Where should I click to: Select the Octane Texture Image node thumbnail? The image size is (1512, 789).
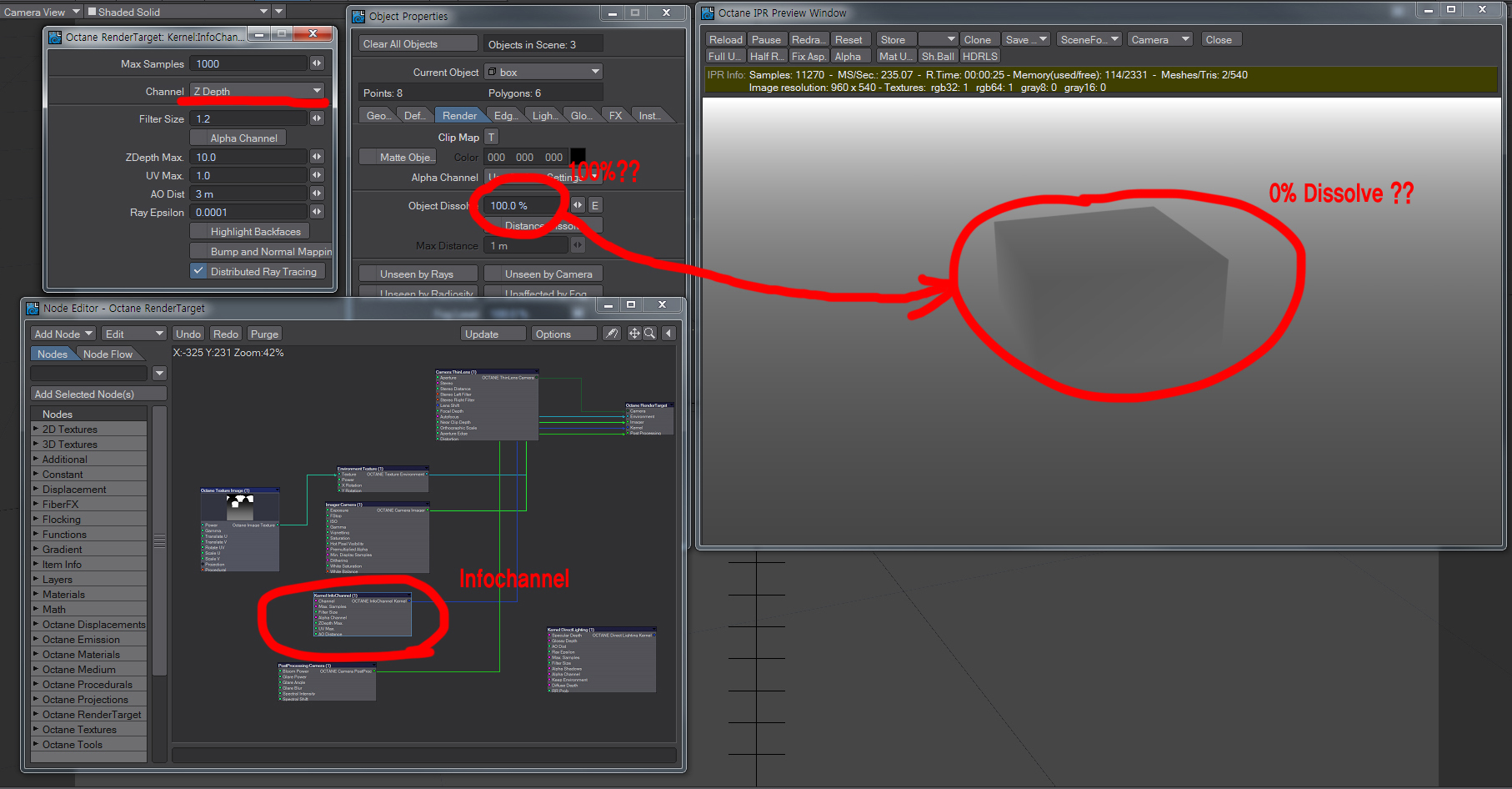(240, 507)
